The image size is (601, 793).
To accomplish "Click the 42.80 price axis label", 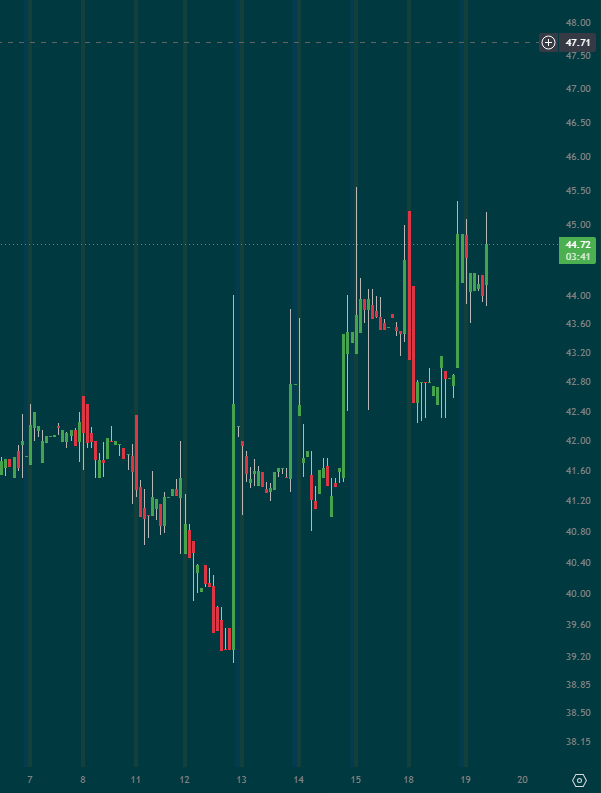I will tap(578, 382).
